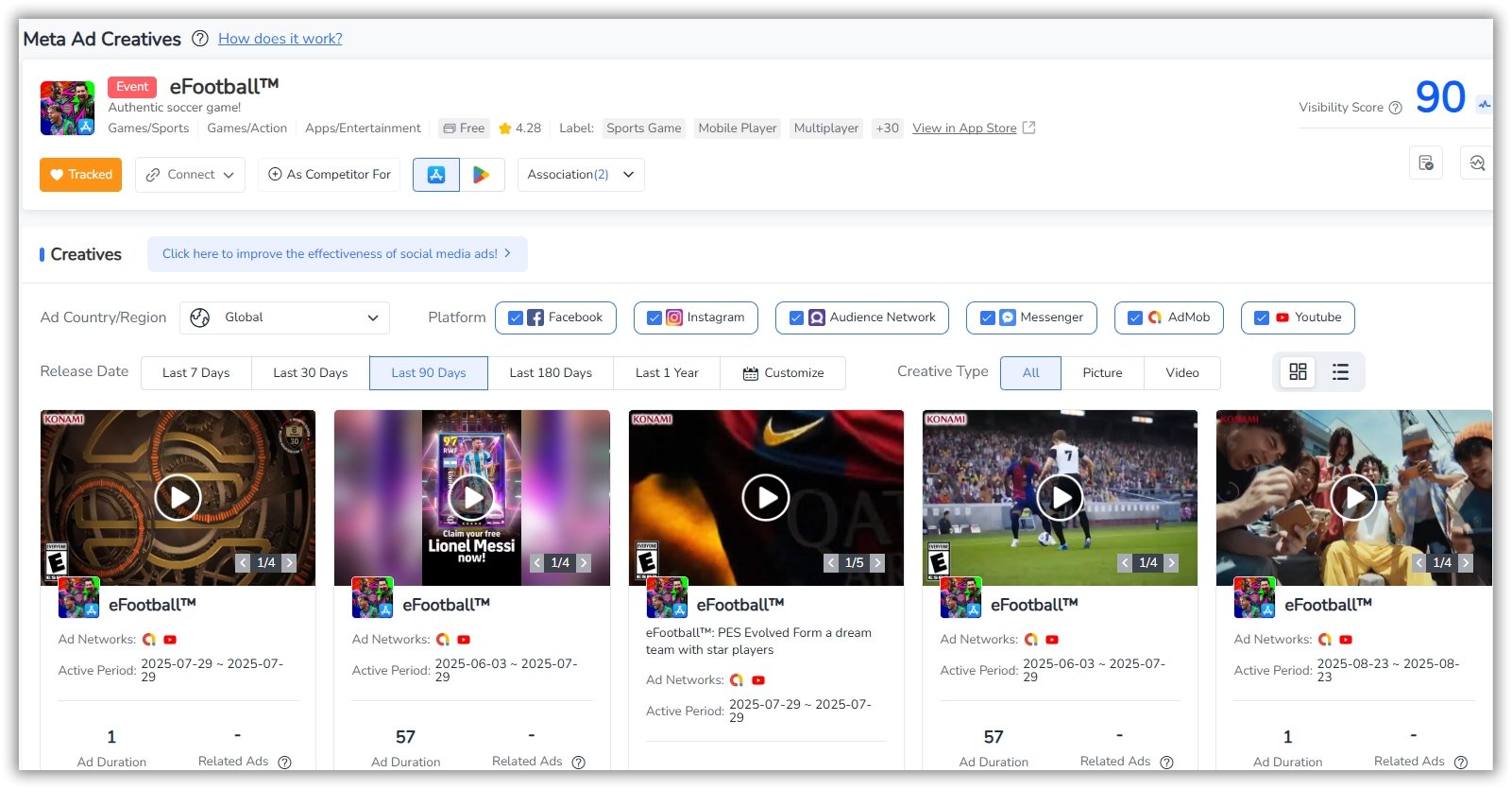Select Last 90 Days release date
The width and height of the screenshot is (1512, 789).
click(x=429, y=373)
